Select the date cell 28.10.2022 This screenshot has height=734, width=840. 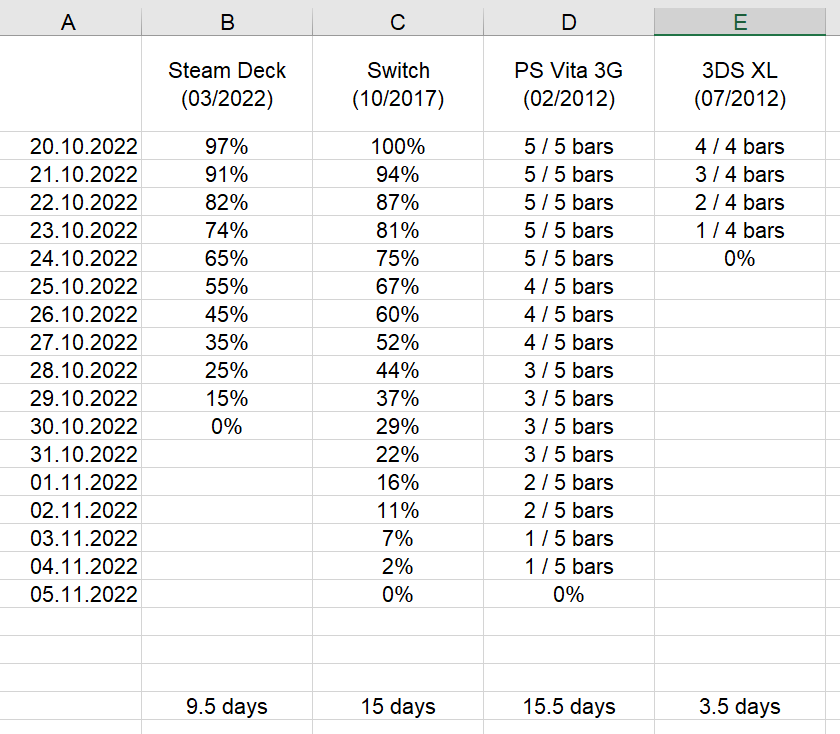pyautogui.click(x=70, y=370)
